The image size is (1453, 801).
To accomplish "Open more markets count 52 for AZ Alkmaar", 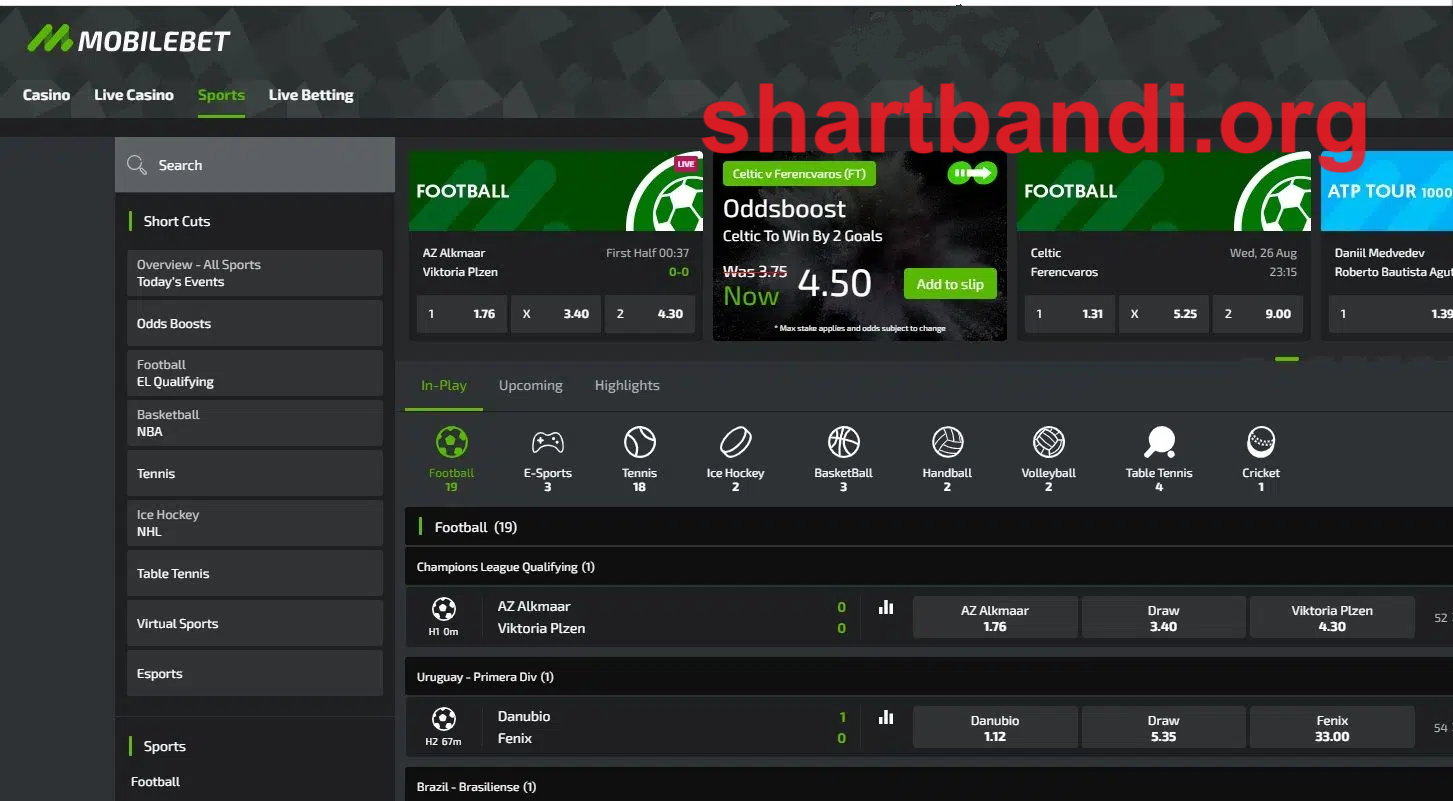I will tap(1440, 618).
